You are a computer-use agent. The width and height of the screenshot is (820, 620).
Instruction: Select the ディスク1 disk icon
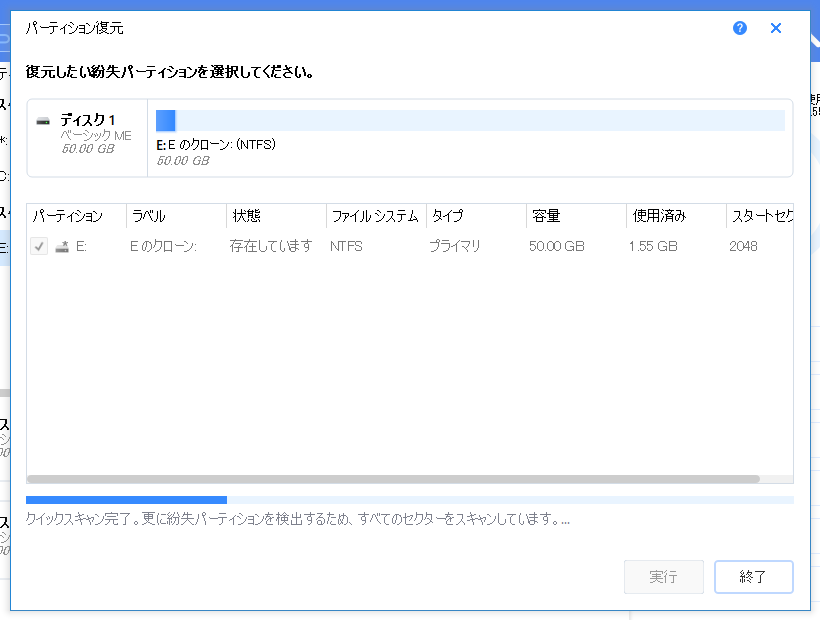[43, 119]
